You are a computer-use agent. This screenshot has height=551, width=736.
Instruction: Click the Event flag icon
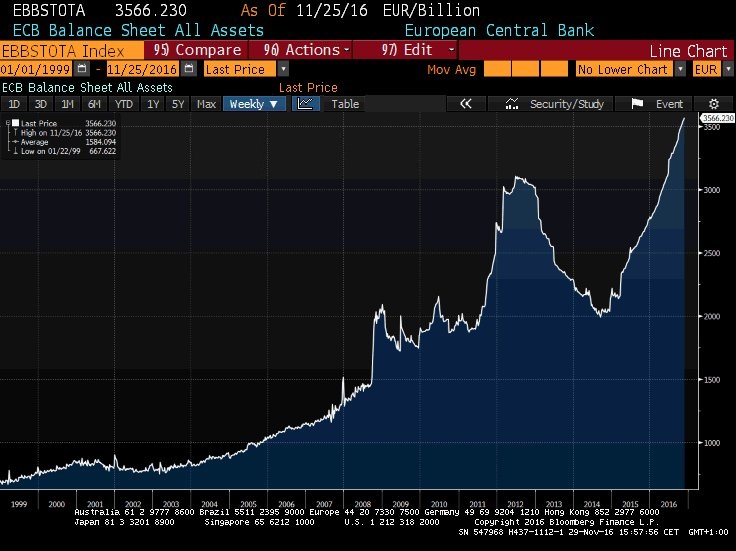637,104
